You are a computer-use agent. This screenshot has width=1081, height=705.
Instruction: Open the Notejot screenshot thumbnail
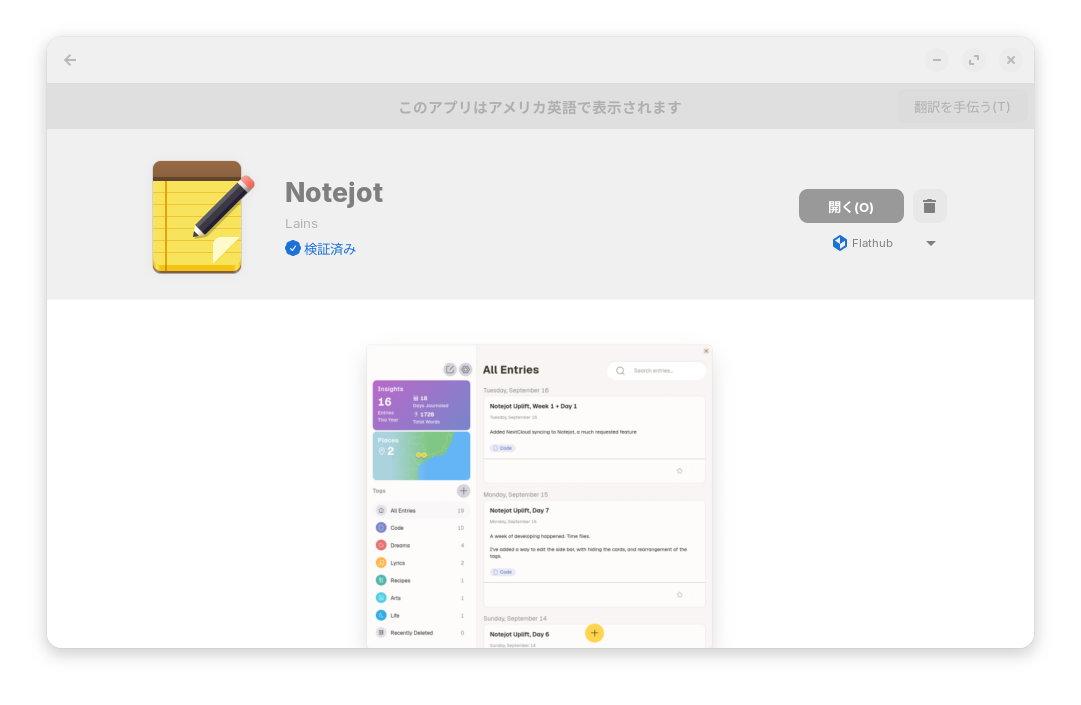coord(540,496)
